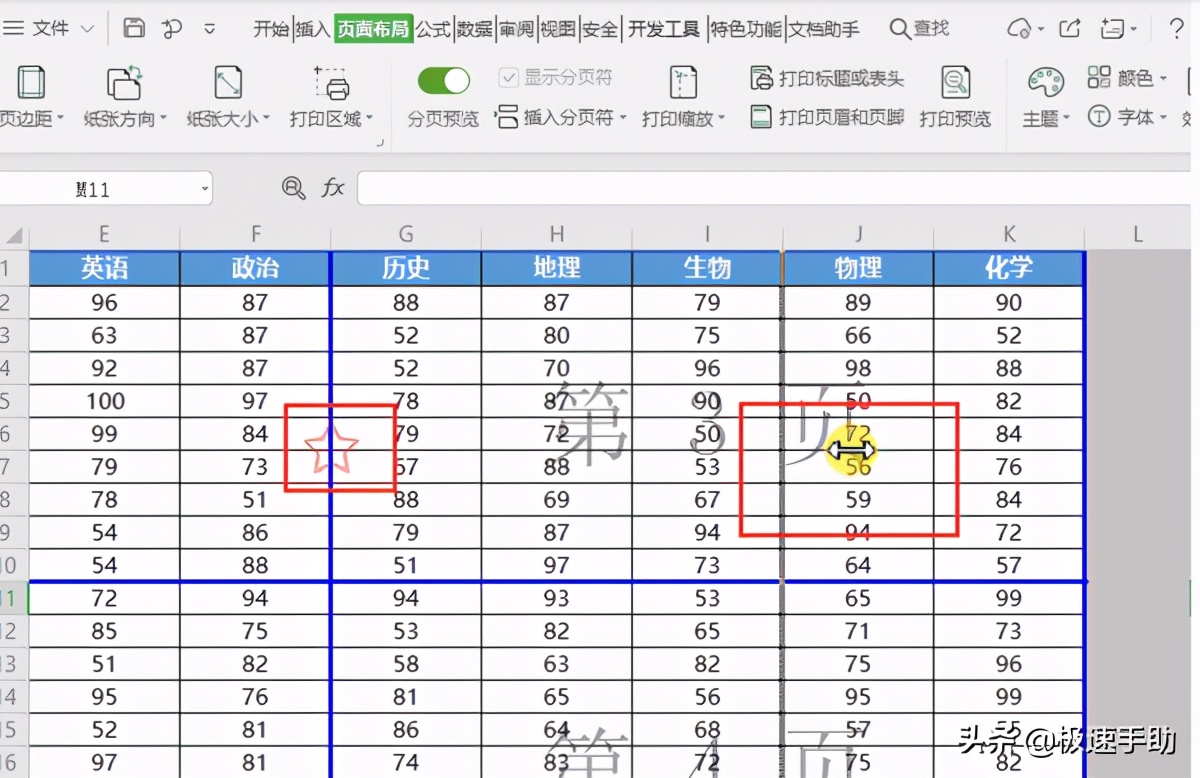Image resolution: width=1200 pixels, height=778 pixels.
Task: Click the help question mark icon
Action: (1177, 28)
